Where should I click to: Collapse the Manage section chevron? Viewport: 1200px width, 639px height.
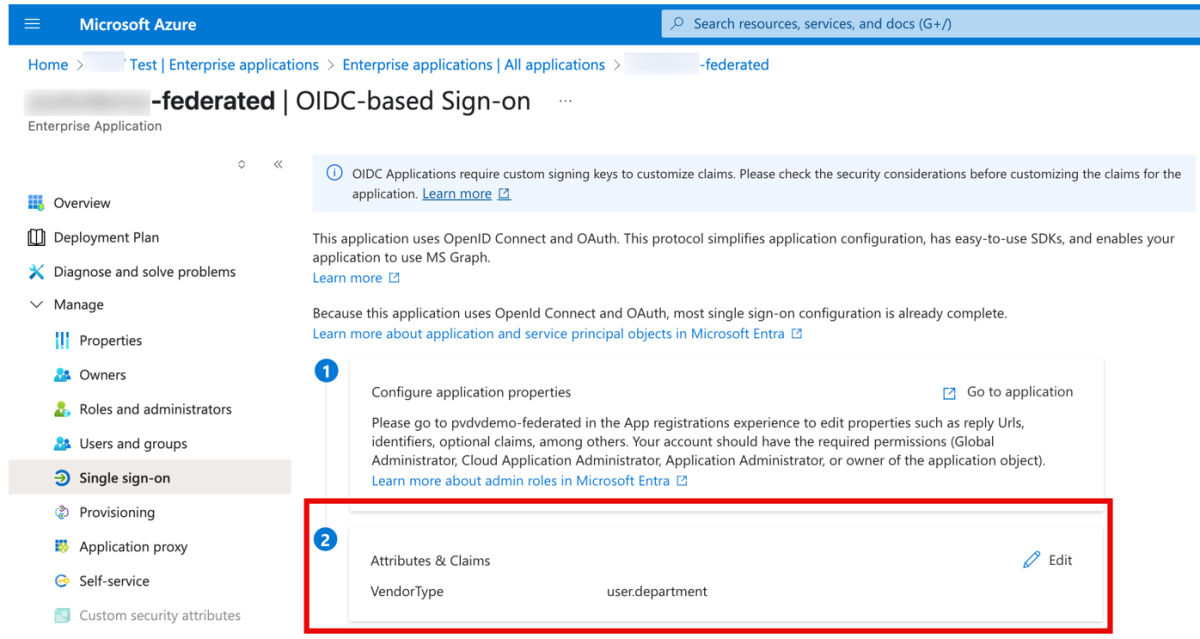[37, 305]
